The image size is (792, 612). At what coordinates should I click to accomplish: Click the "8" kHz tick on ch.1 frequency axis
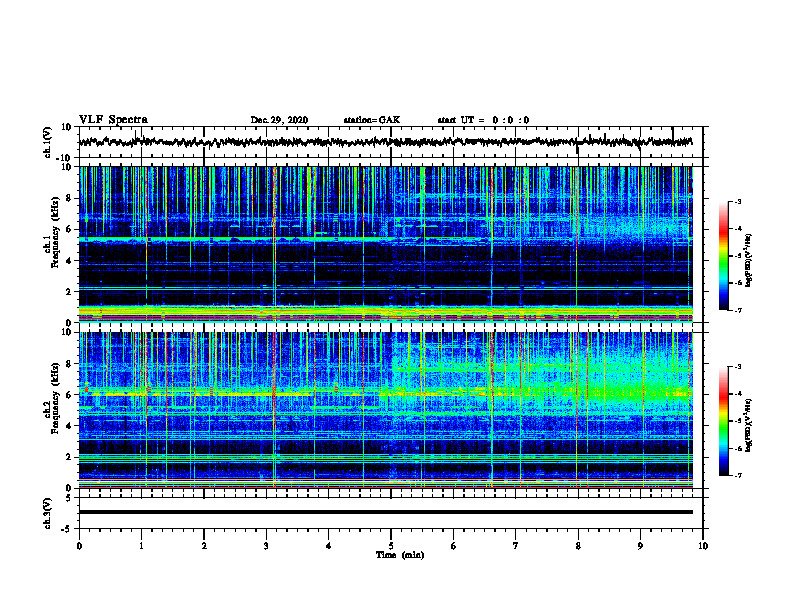coord(70,198)
